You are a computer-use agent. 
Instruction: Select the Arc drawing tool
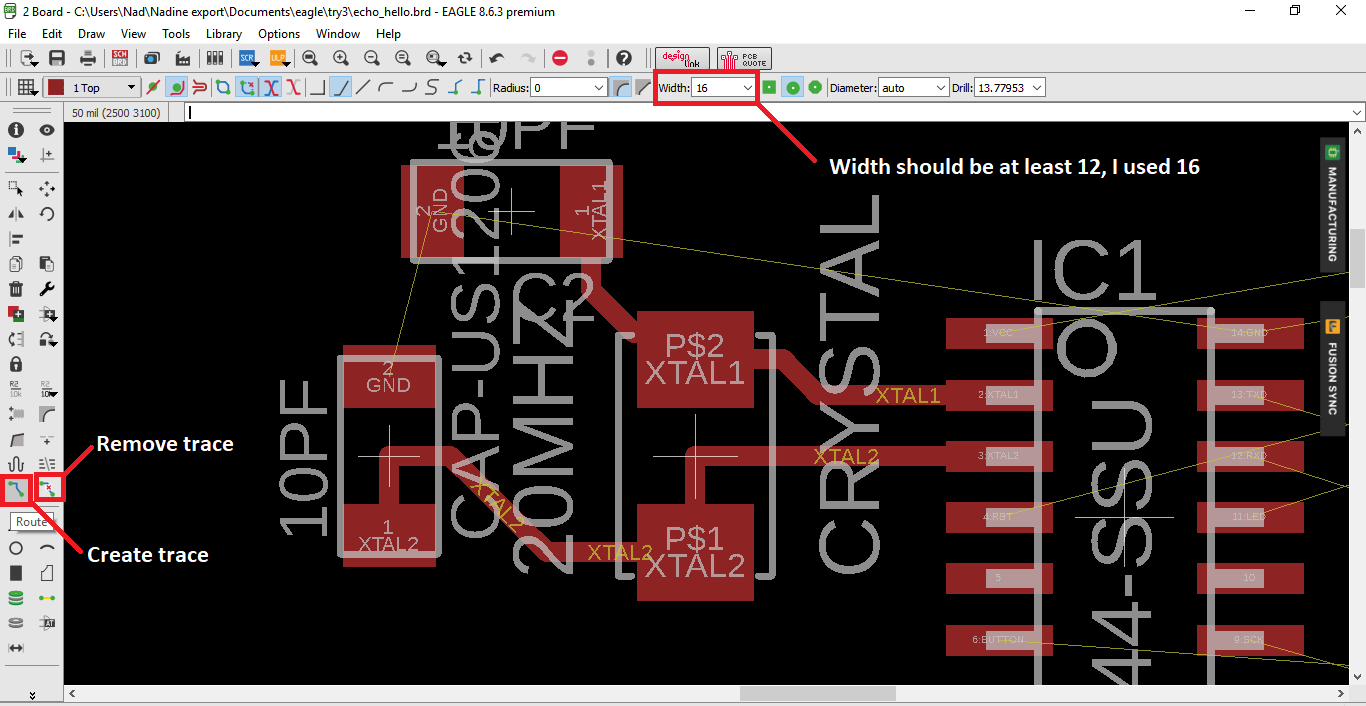coord(47,548)
